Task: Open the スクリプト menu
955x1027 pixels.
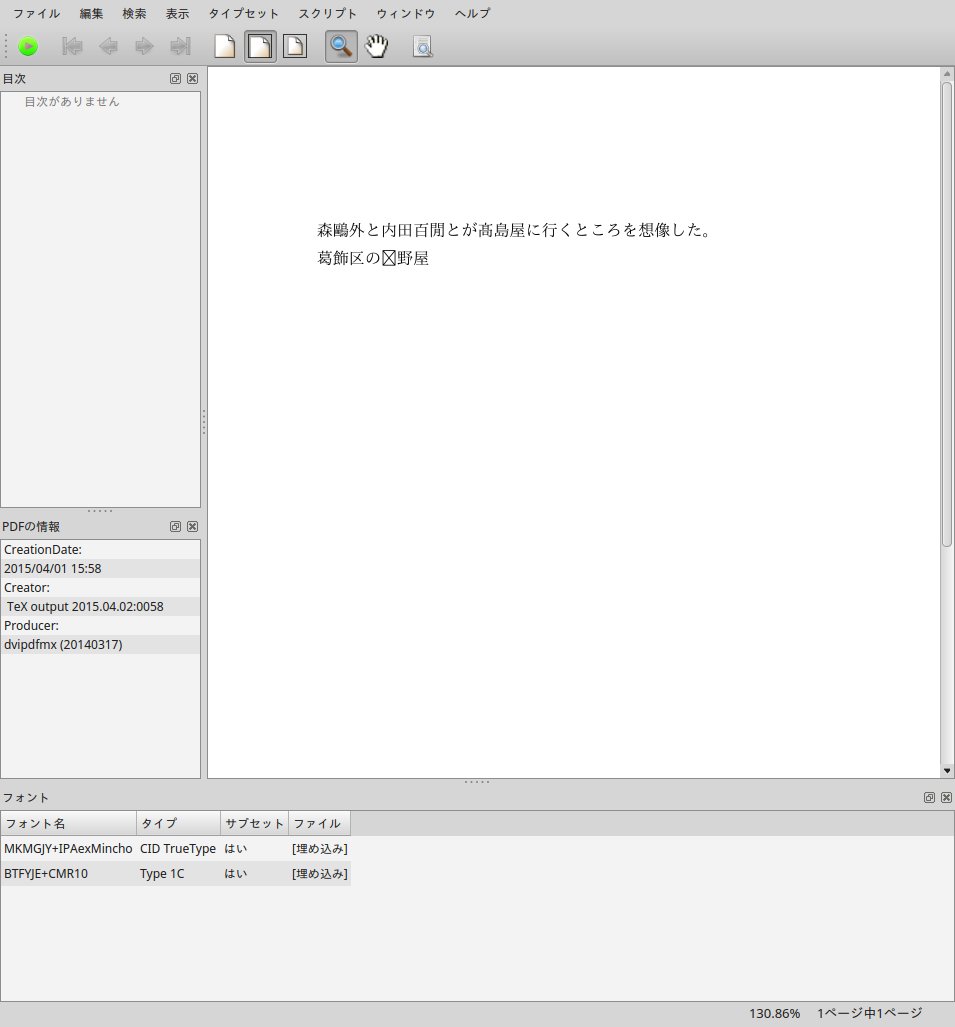Action: (328, 13)
